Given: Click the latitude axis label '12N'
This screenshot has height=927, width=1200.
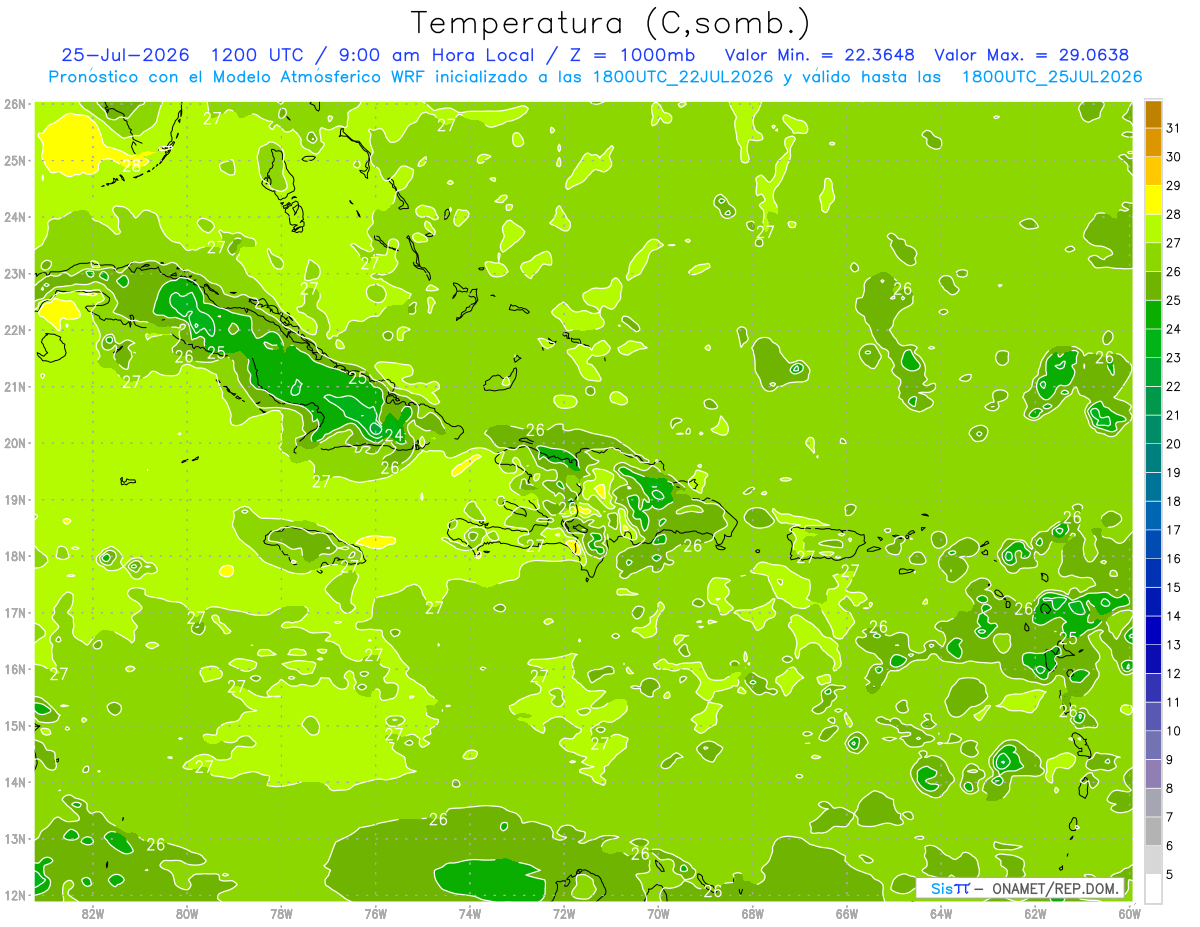Looking at the screenshot, I should [14, 895].
